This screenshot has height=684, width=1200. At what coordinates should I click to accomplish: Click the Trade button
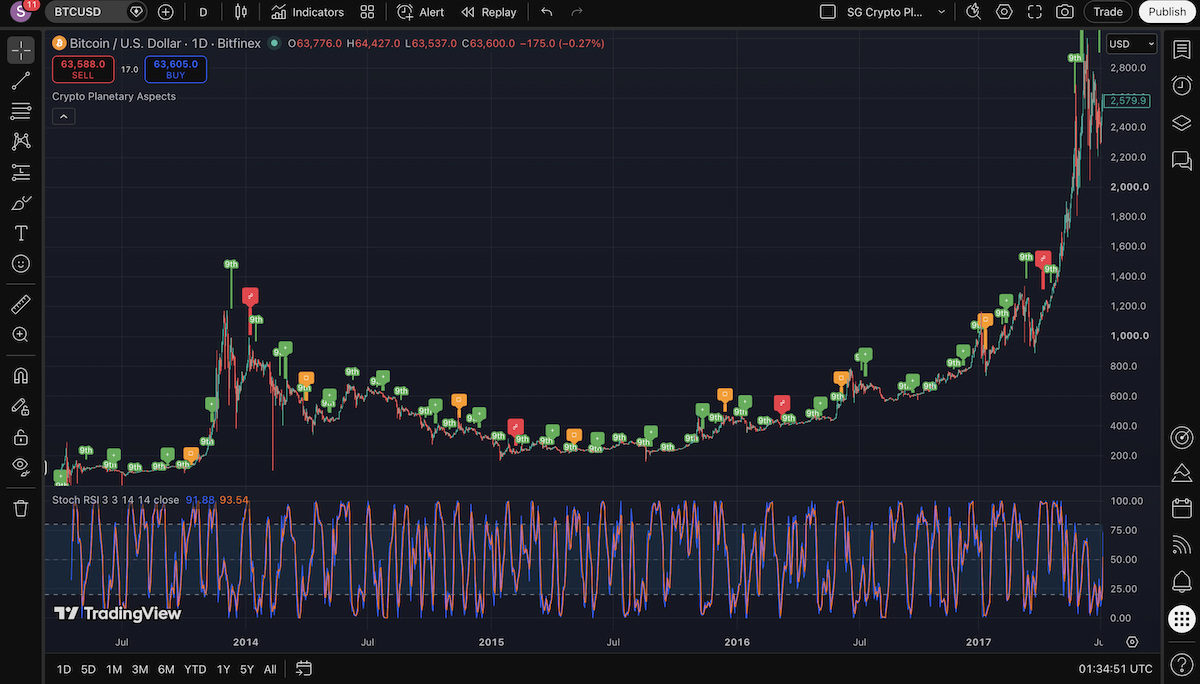(1108, 12)
